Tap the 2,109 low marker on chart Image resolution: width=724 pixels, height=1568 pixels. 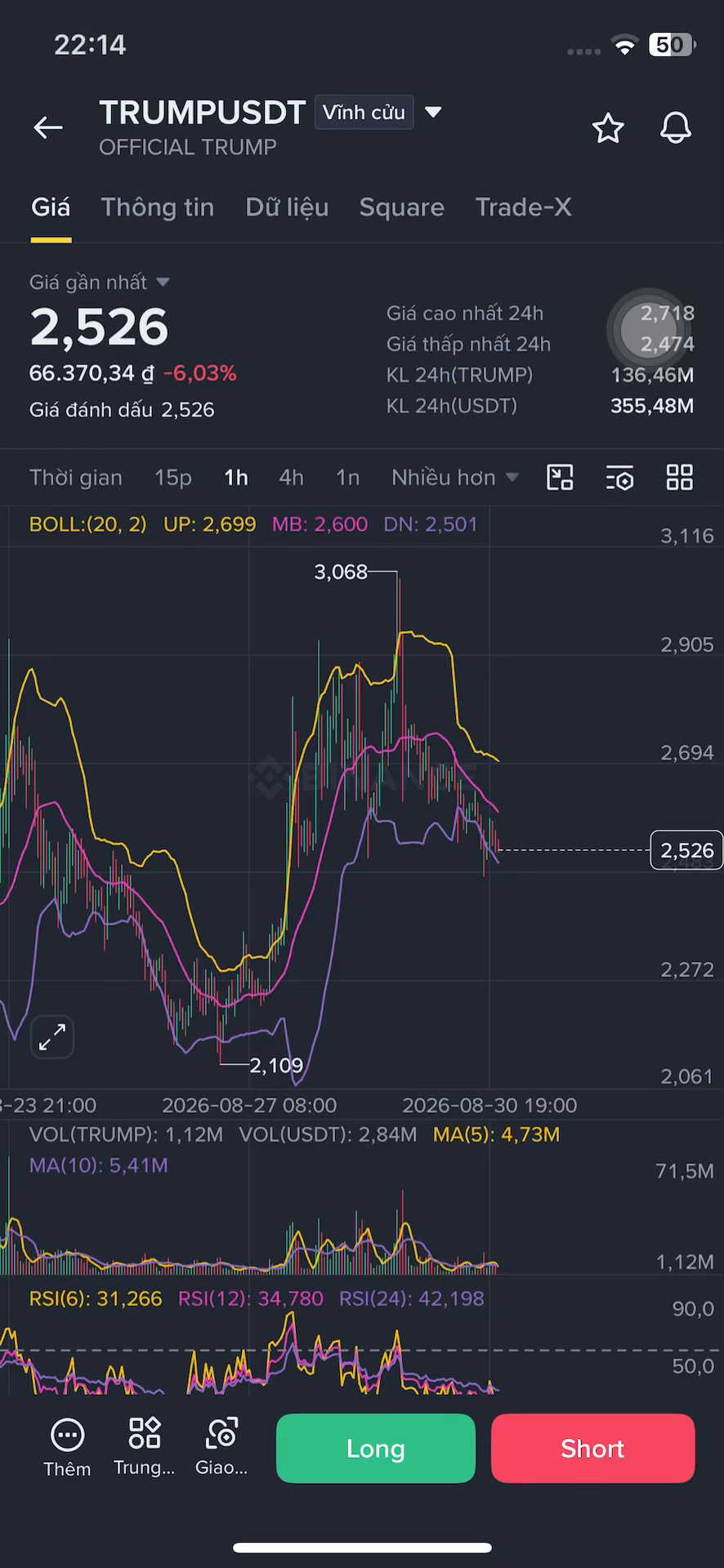(276, 1065)
